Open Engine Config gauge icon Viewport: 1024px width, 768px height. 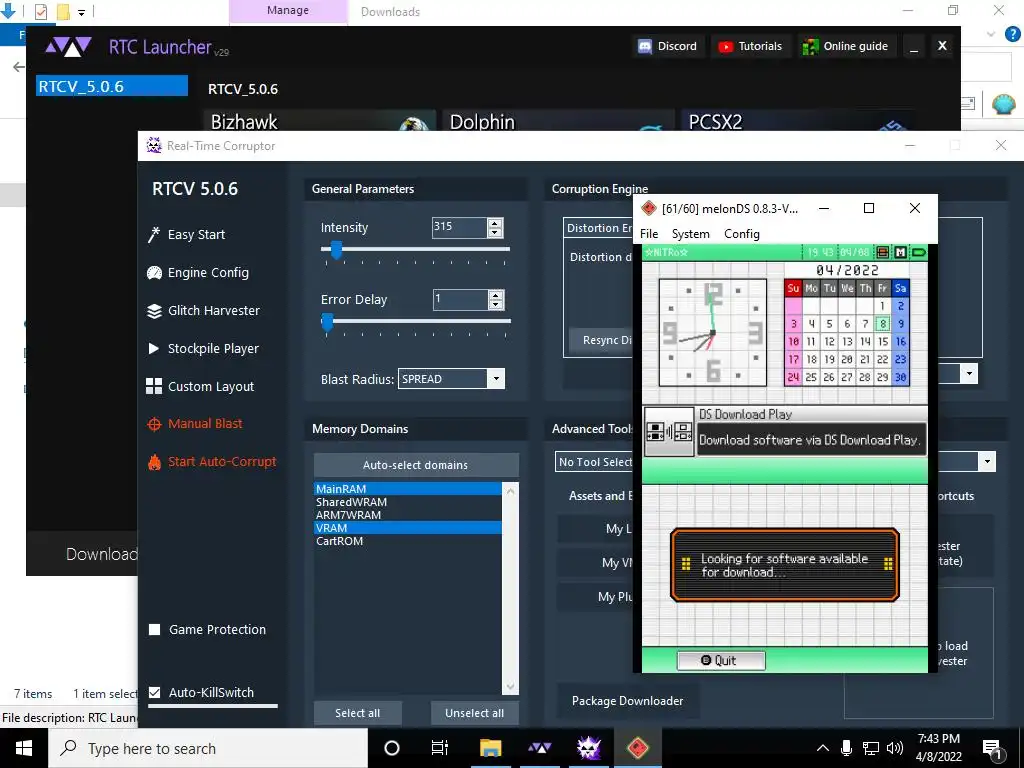click(154, 272)
